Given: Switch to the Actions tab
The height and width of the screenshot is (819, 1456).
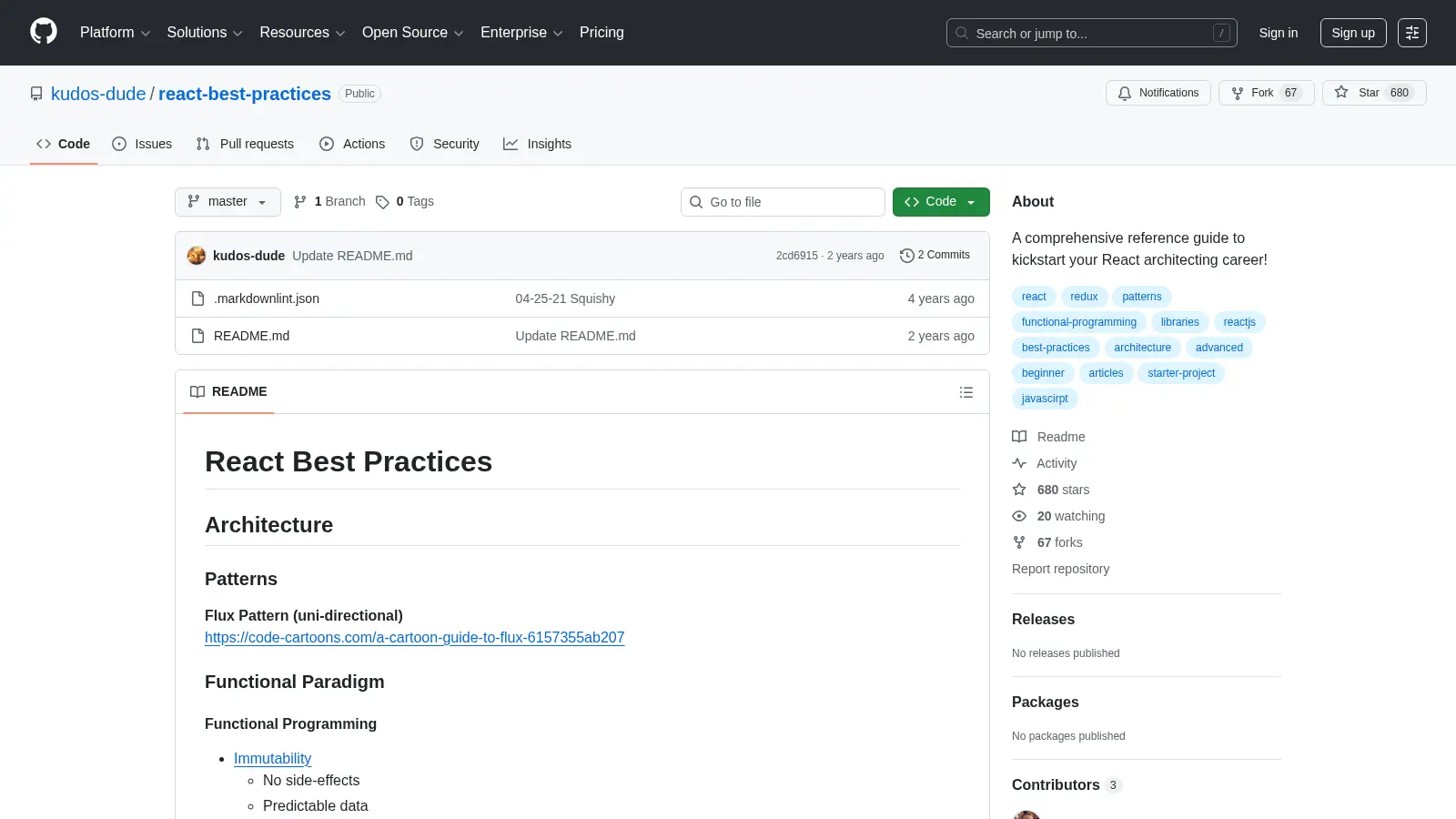Looking at the screenshot, I should pyautogui.click(x=352, y=144).
